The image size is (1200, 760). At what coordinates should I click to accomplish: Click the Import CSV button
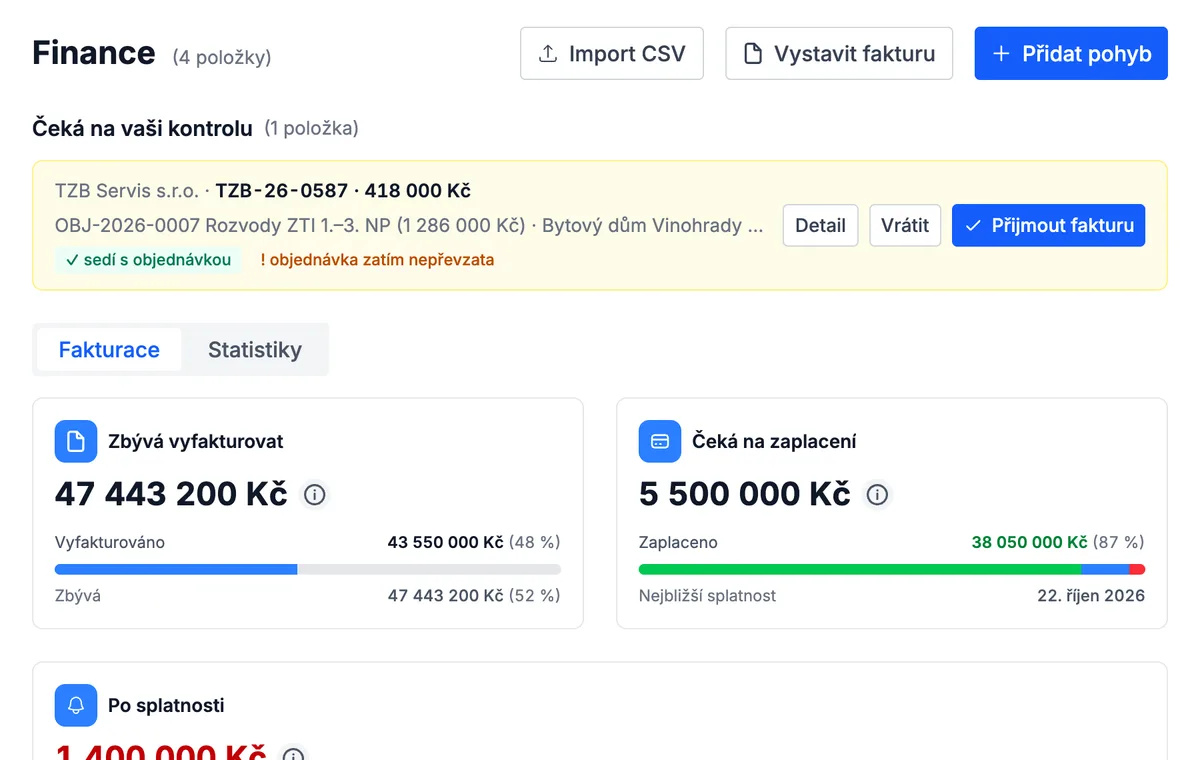[611, 53]
